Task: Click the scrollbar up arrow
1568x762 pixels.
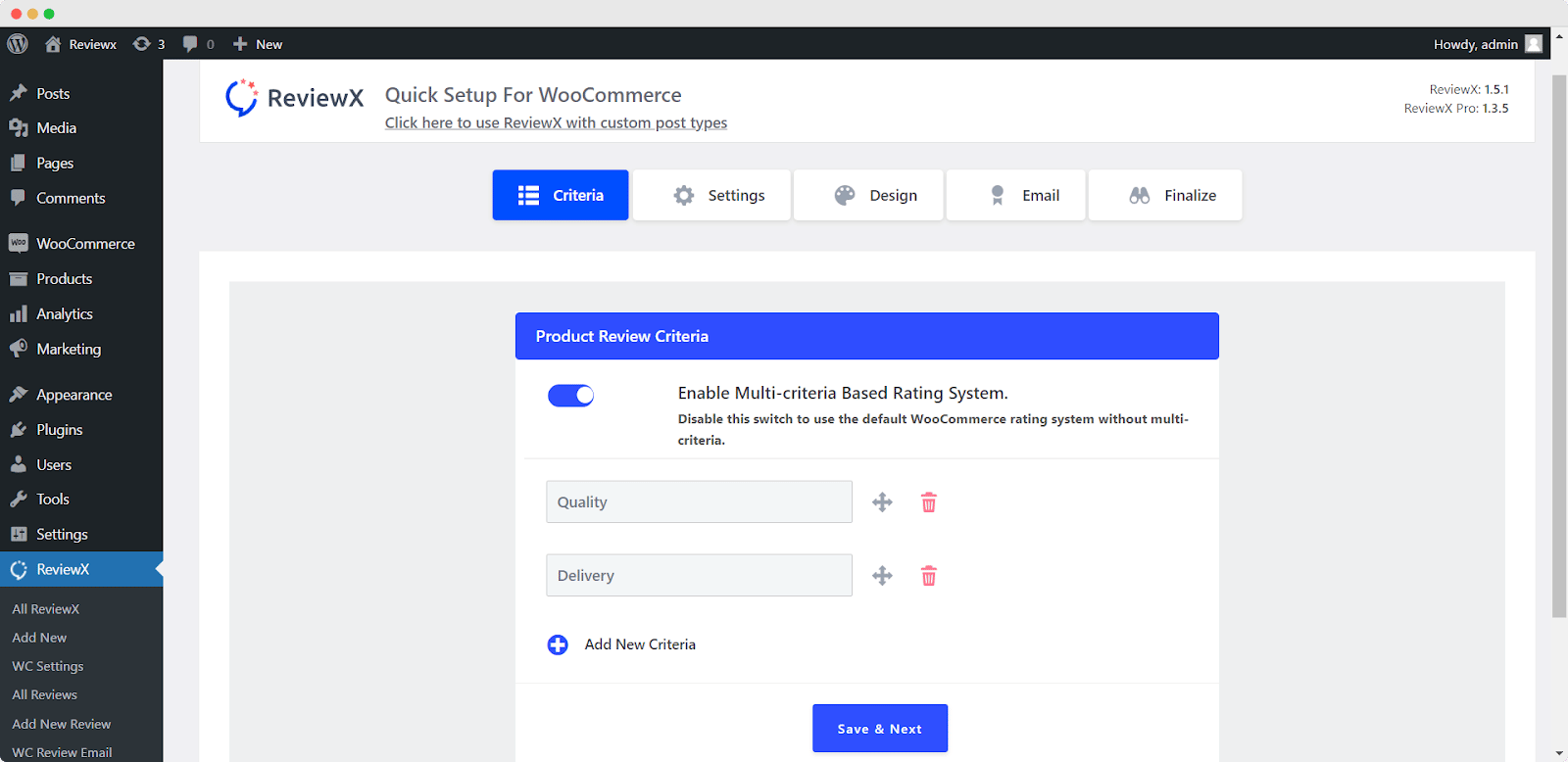Action: [1559, 36]
